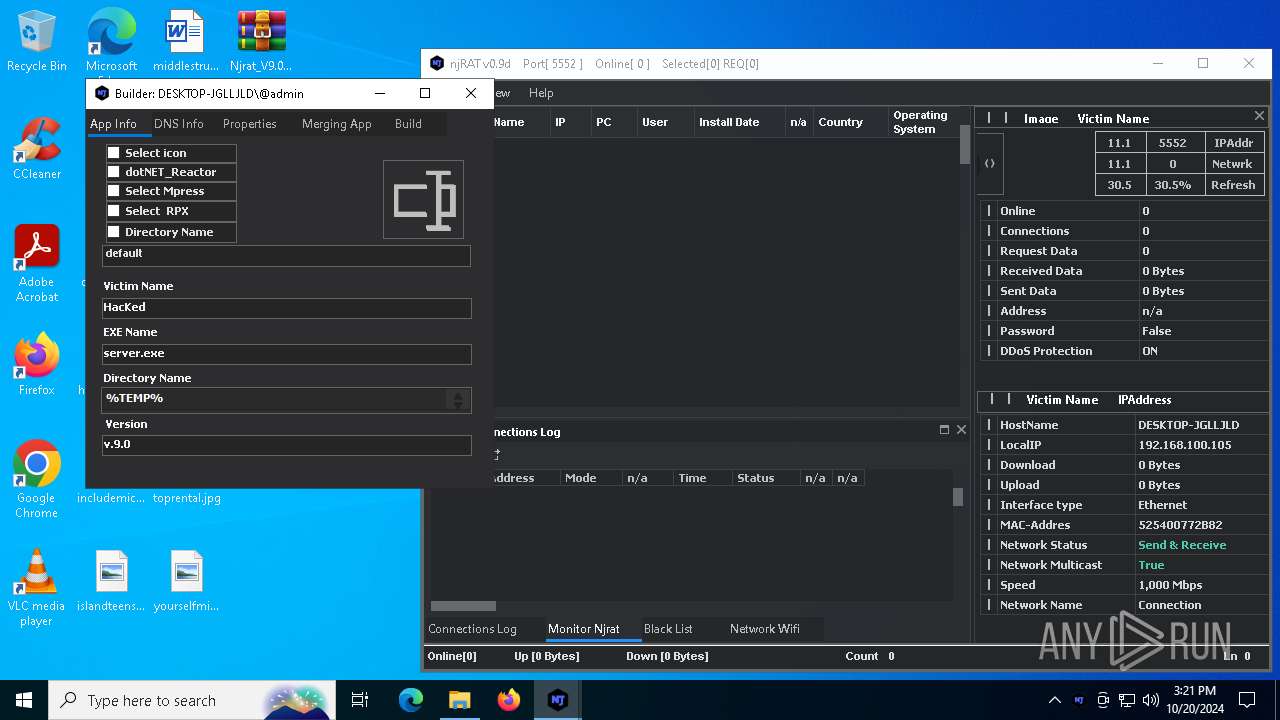Select njRAT taskbar application icon

coord(557,700)
